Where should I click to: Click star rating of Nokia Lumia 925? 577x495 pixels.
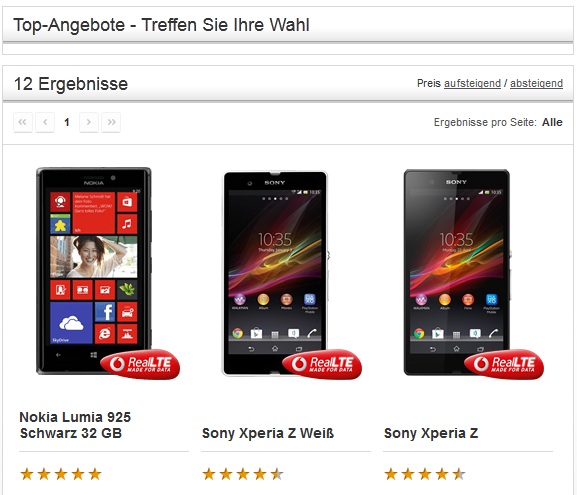tap(61, 474)
